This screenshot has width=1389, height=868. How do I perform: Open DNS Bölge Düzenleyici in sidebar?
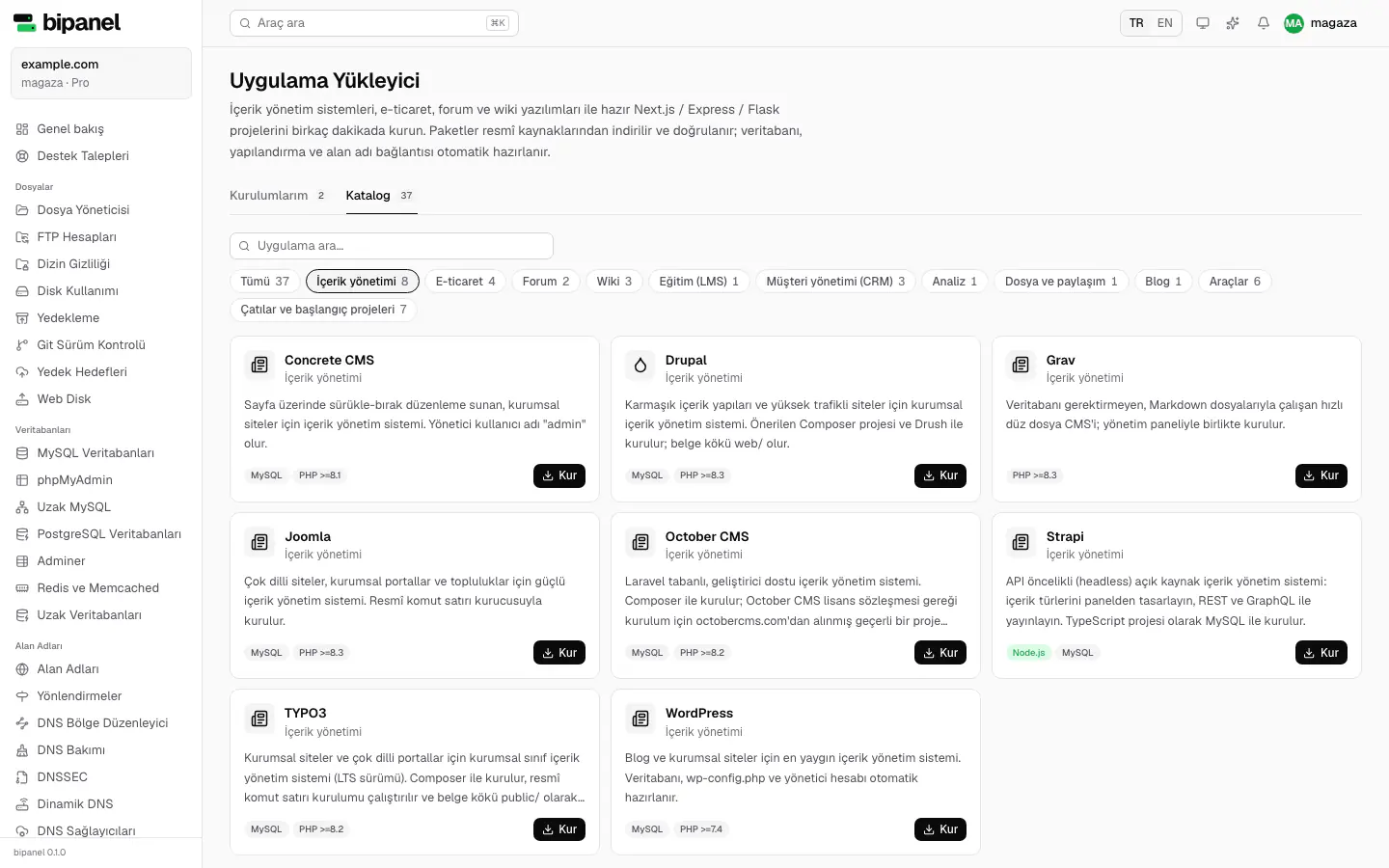click(101, 723)
